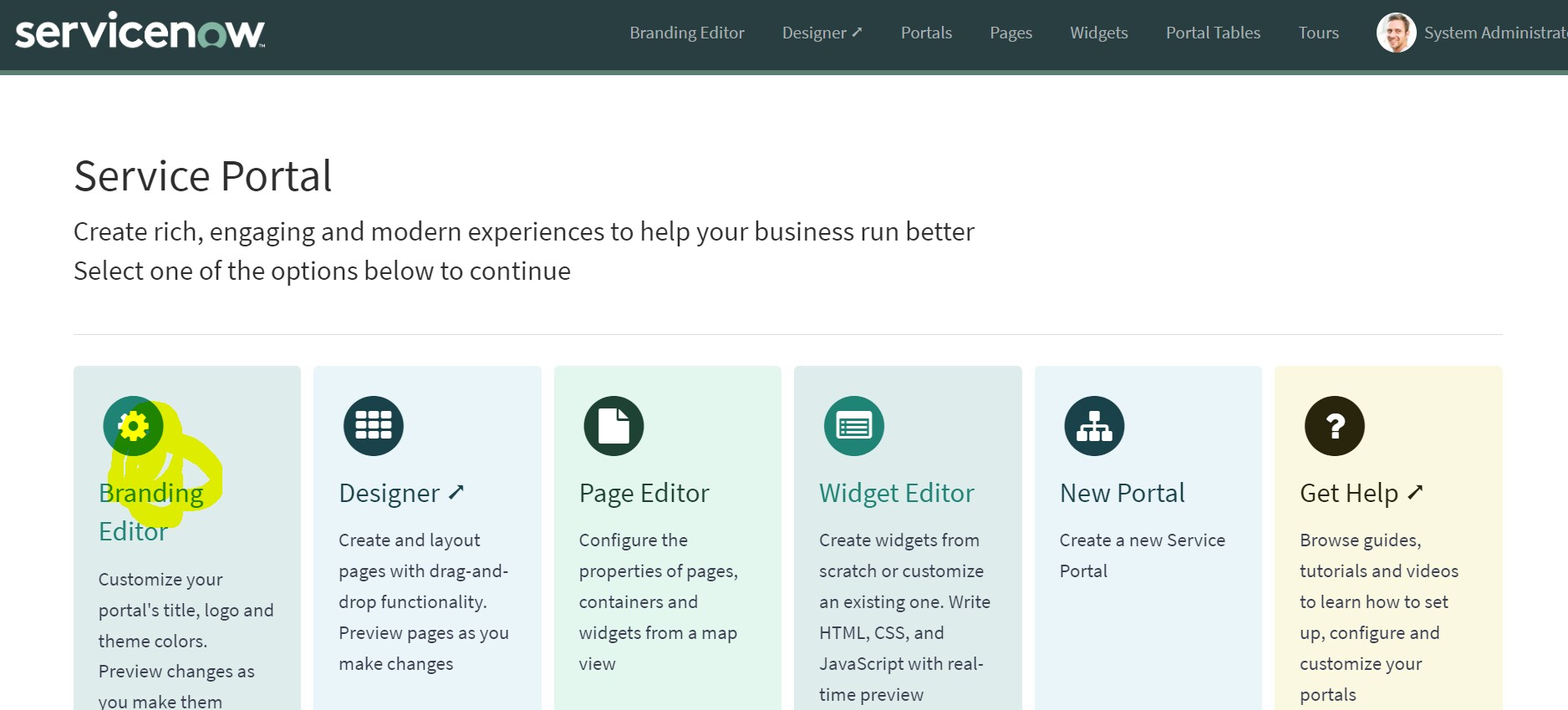Screen dimensions: 1568x710
Task: Click 'Browse guides, tutorials and videos' description
Action: [1379, 617]
